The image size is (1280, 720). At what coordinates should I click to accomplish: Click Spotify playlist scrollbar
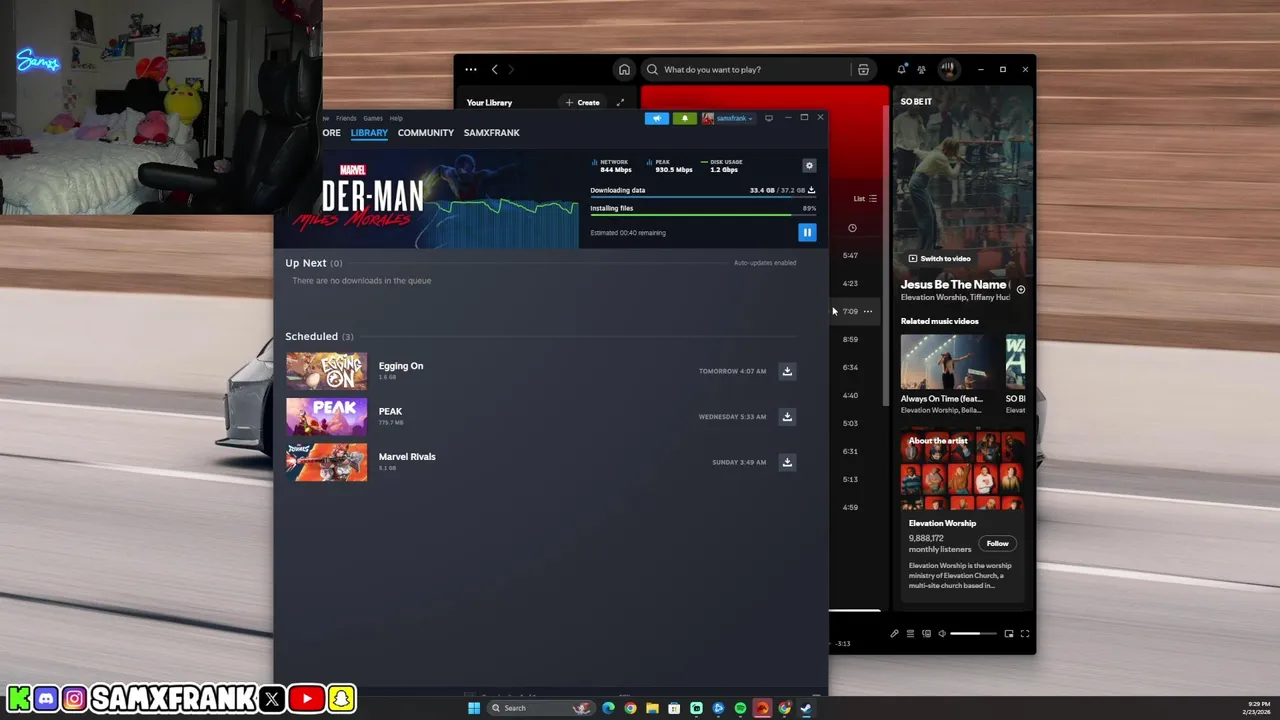click(885, 258)
